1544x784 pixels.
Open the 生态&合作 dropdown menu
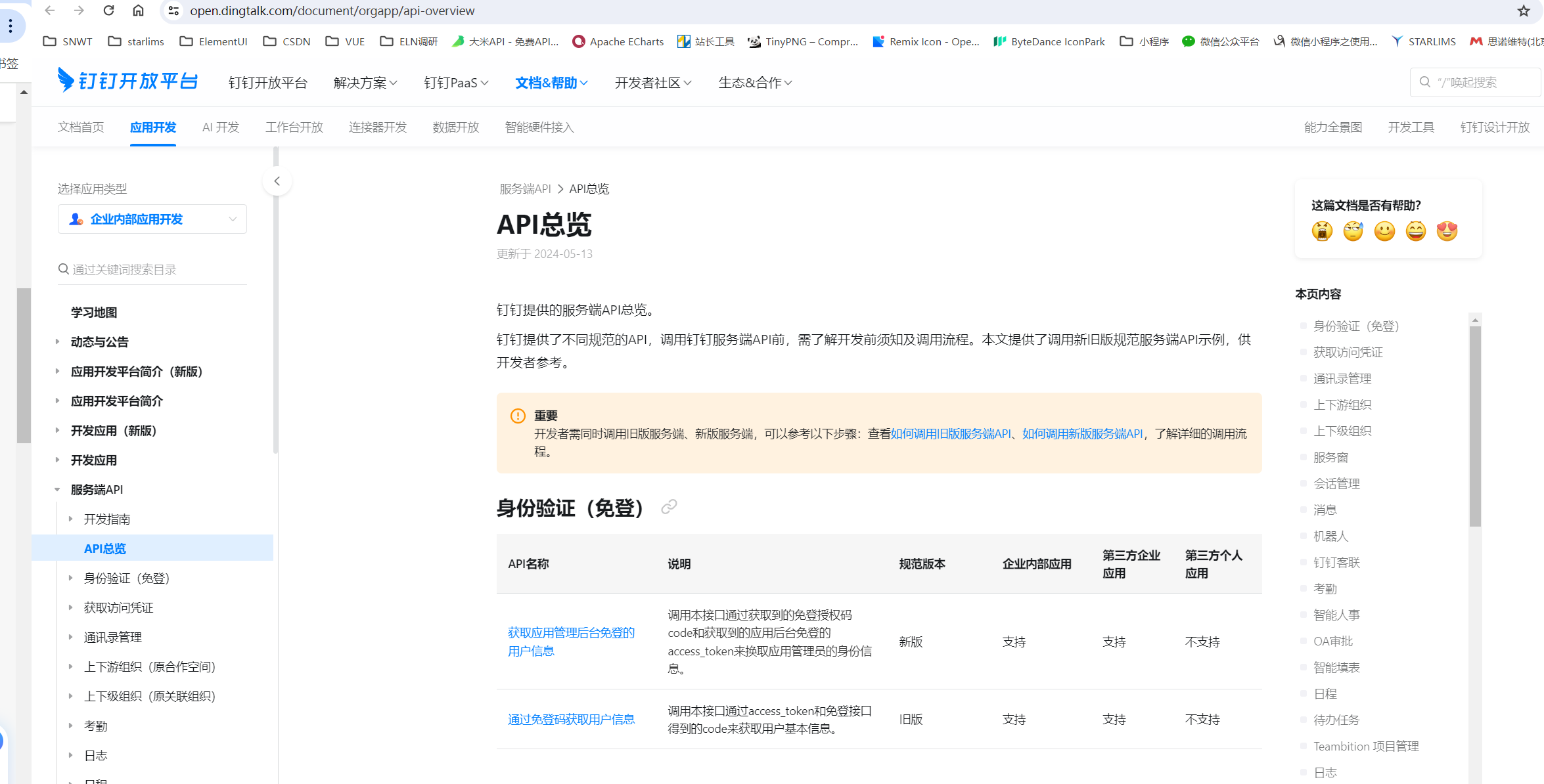[755, 83]
